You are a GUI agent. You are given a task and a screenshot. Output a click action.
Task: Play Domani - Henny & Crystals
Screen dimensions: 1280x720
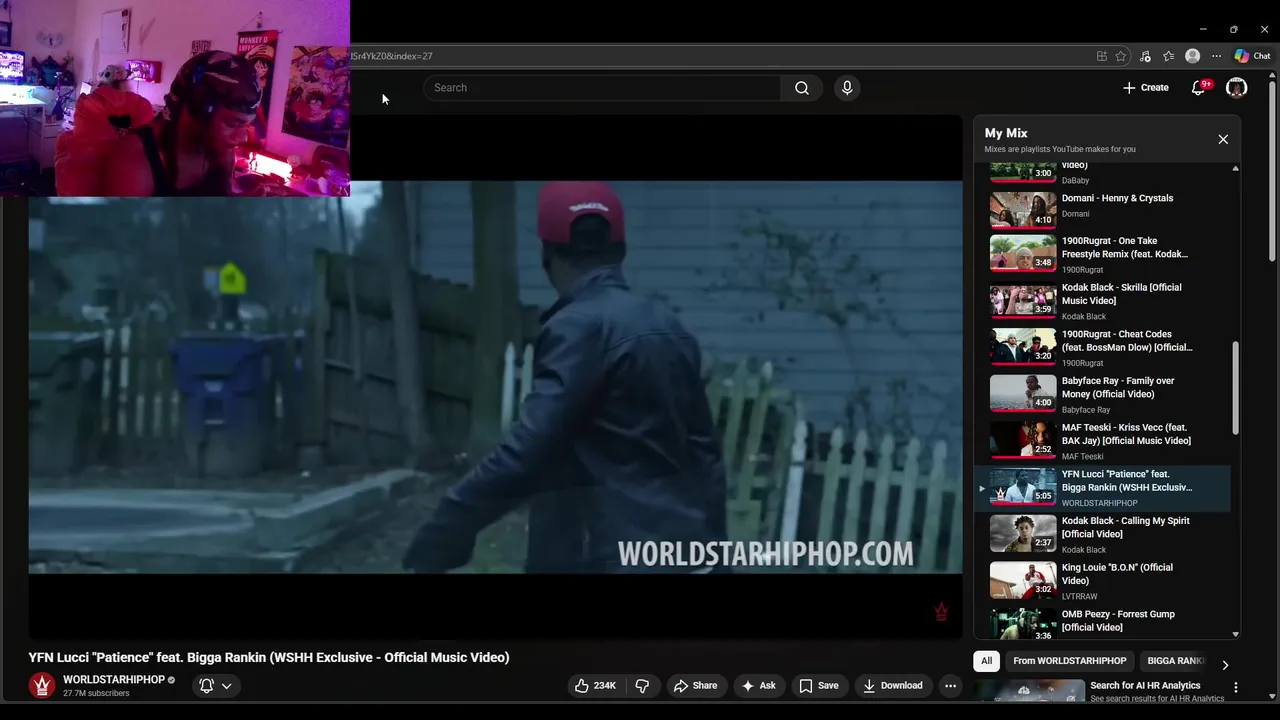(x=1102, y=208)
